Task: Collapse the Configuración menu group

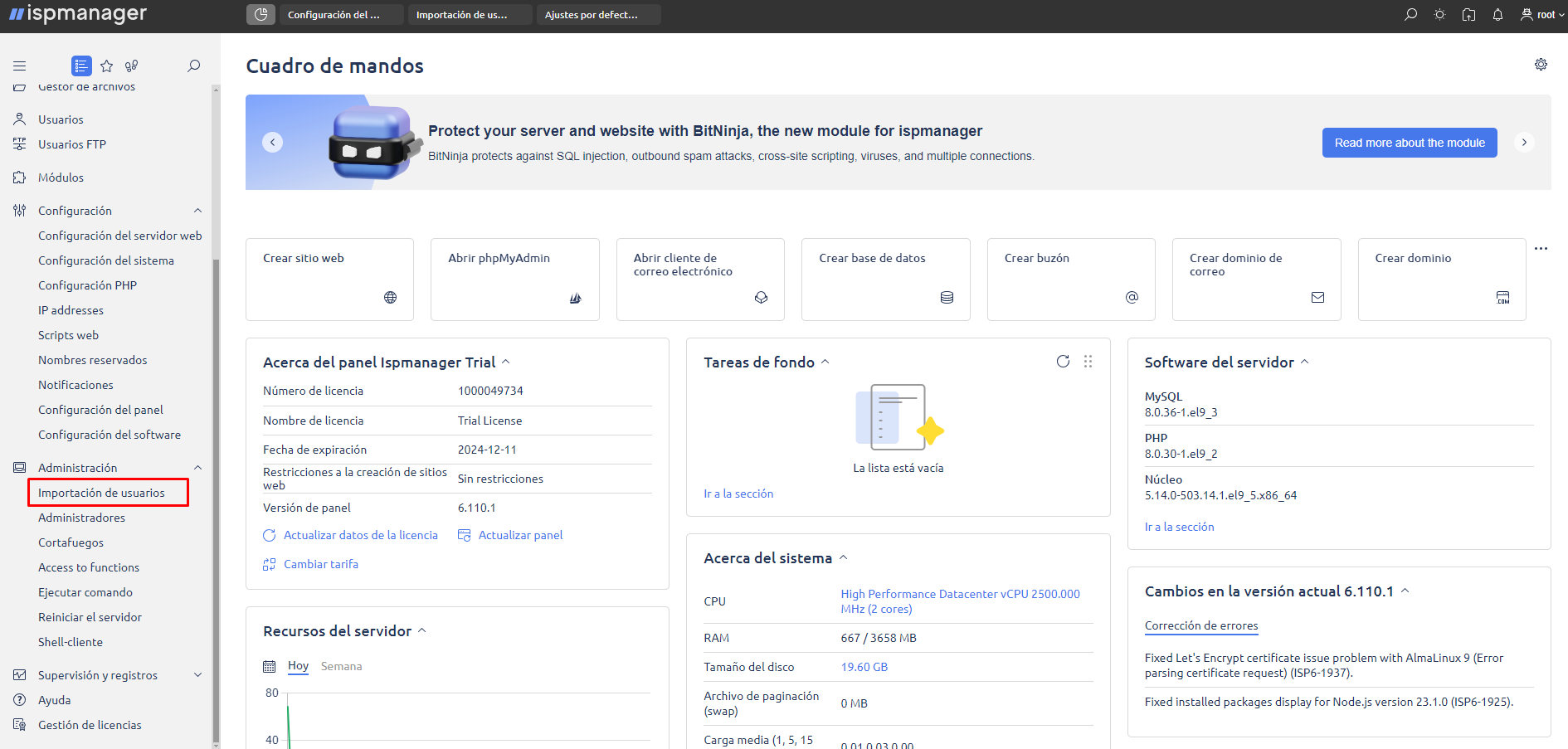Action: 197,211
